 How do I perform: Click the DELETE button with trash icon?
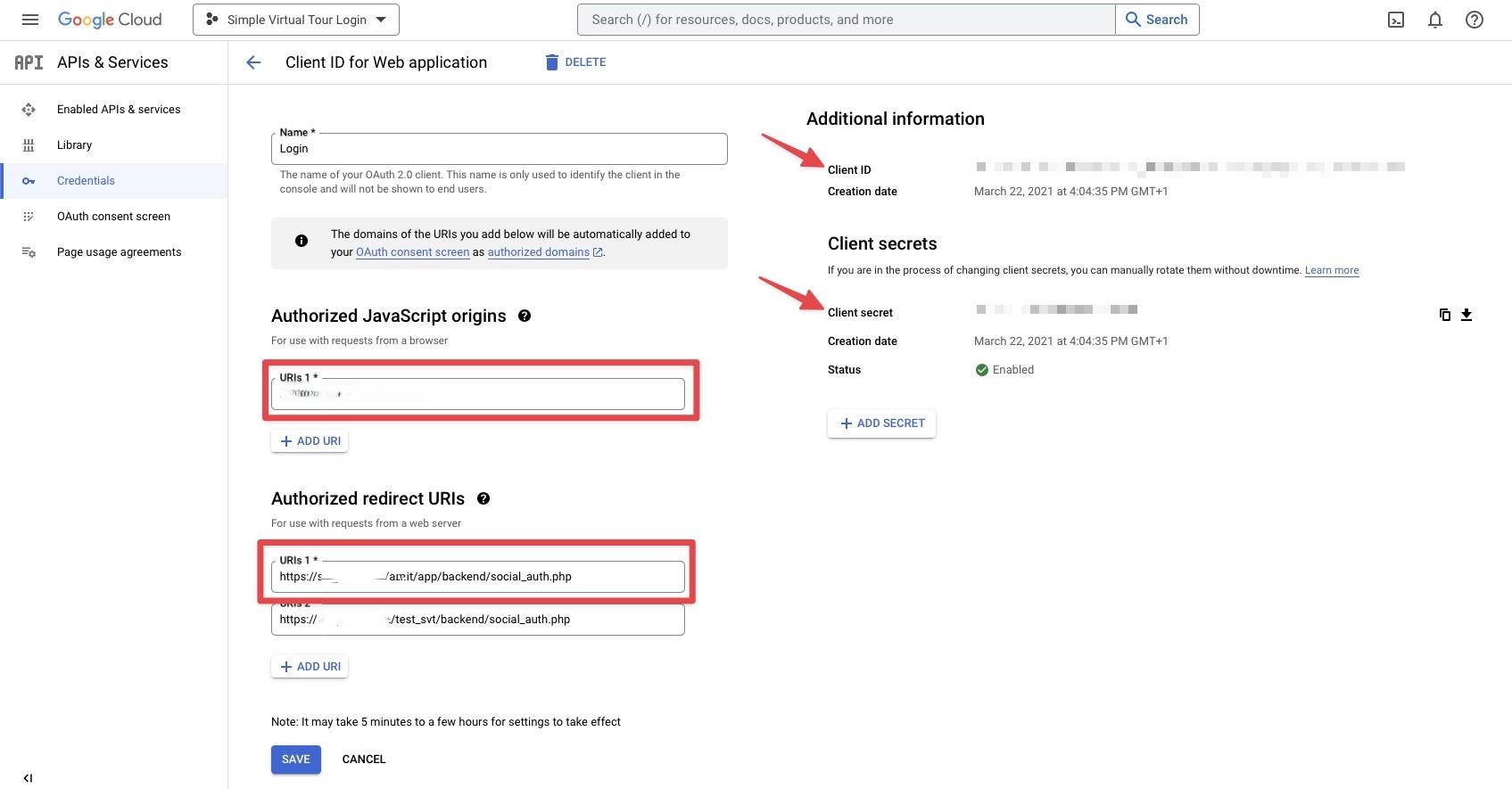(576, 62)
